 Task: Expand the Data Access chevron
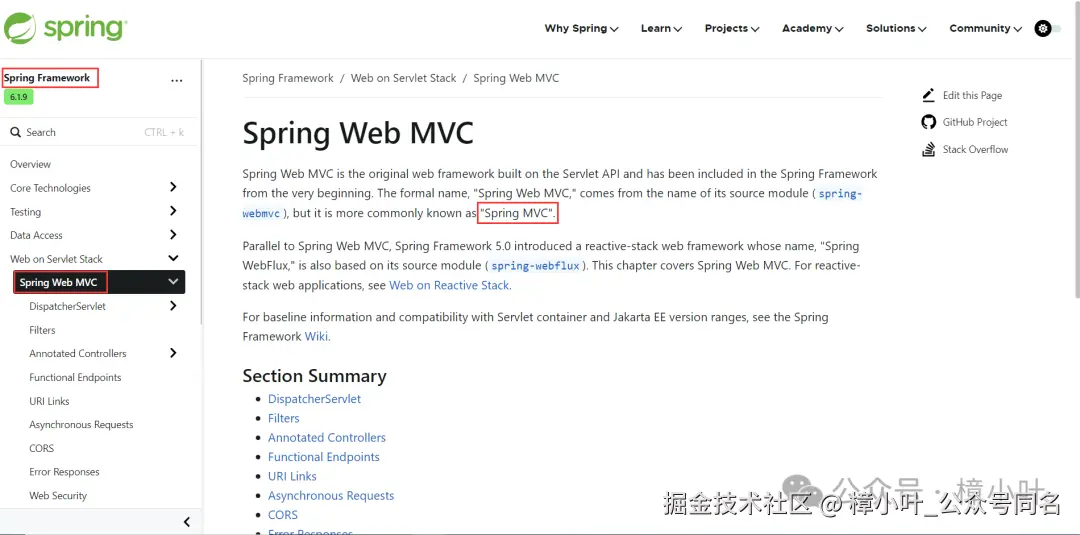[173, 235]
